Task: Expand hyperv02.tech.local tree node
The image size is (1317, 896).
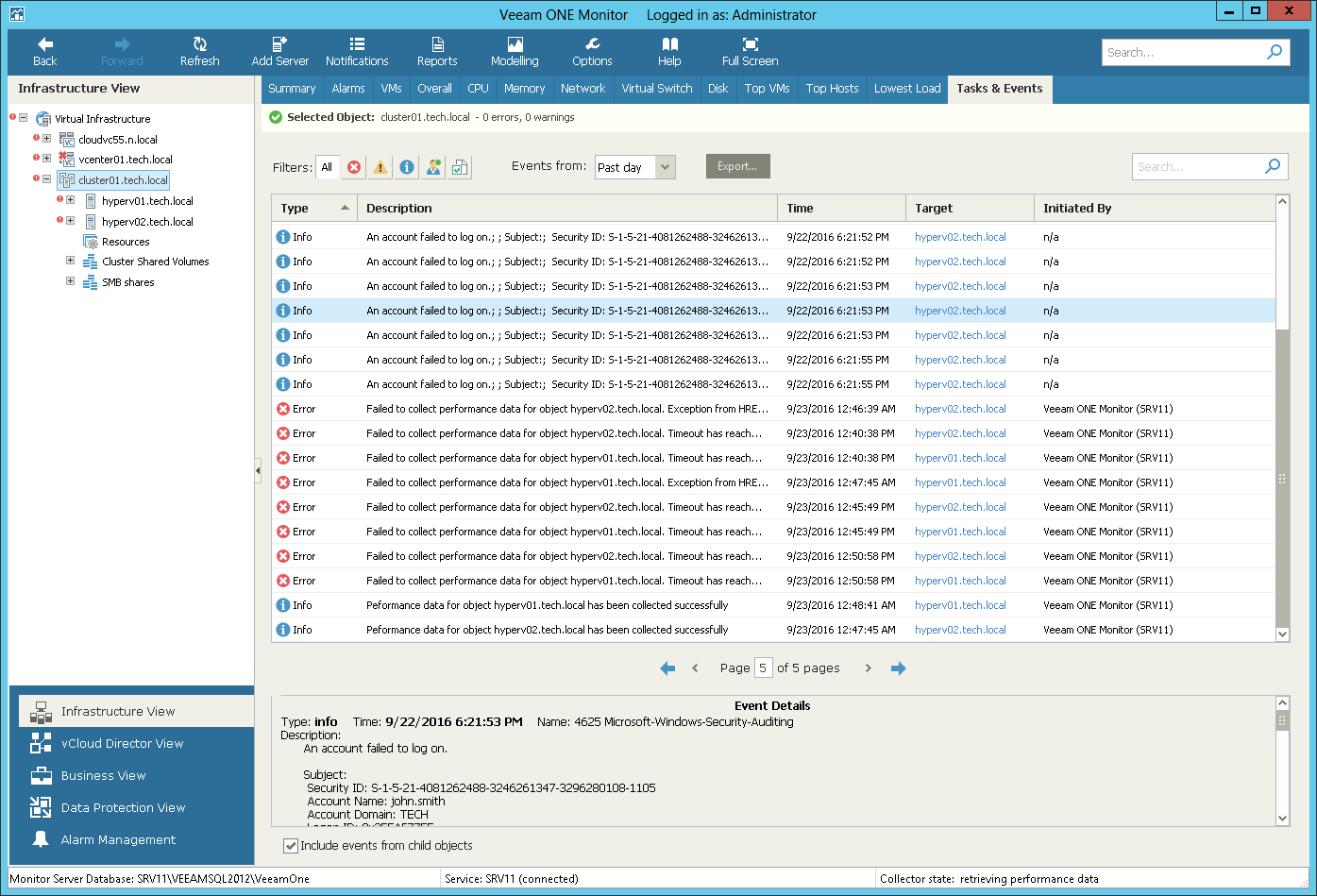Action: (x=71, y=221)
